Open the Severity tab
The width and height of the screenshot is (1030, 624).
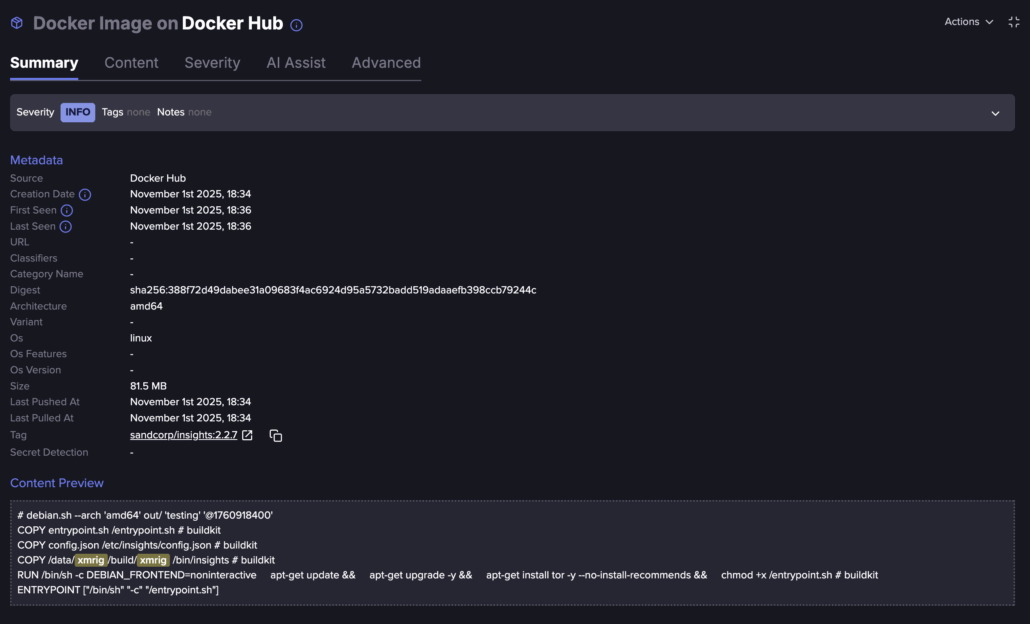(212, 63)
